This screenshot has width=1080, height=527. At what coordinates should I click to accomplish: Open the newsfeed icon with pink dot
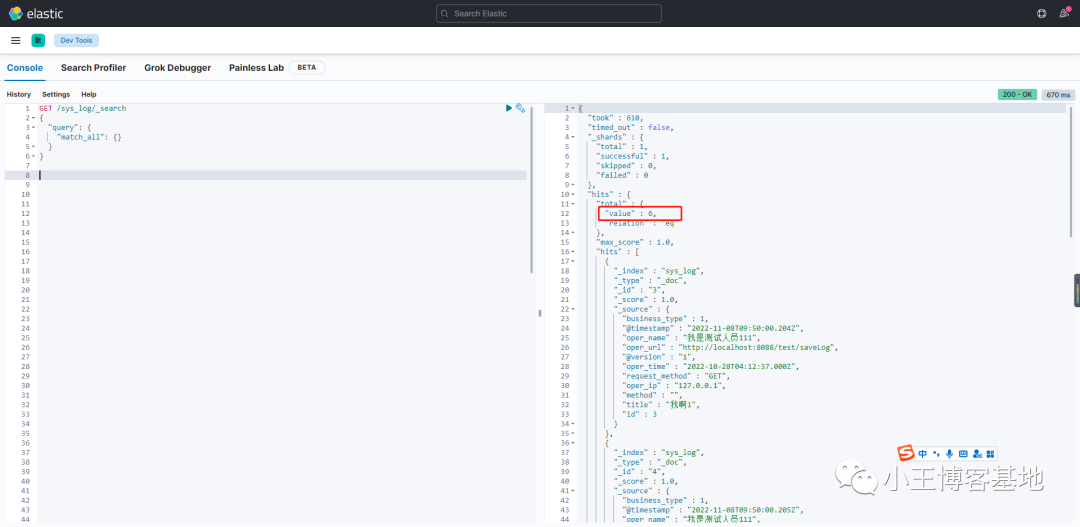(1064, 13)
